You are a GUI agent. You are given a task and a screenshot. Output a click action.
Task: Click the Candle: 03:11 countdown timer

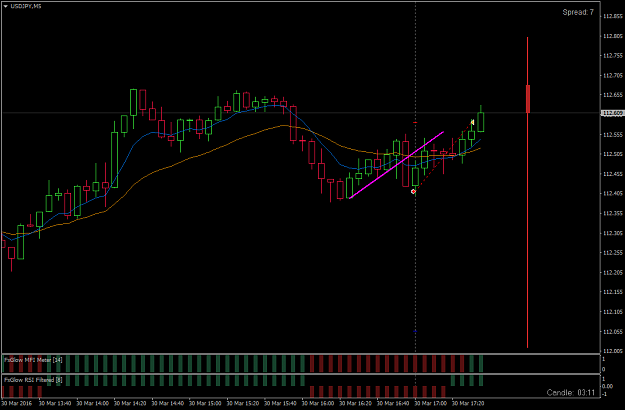click(570, 392)
